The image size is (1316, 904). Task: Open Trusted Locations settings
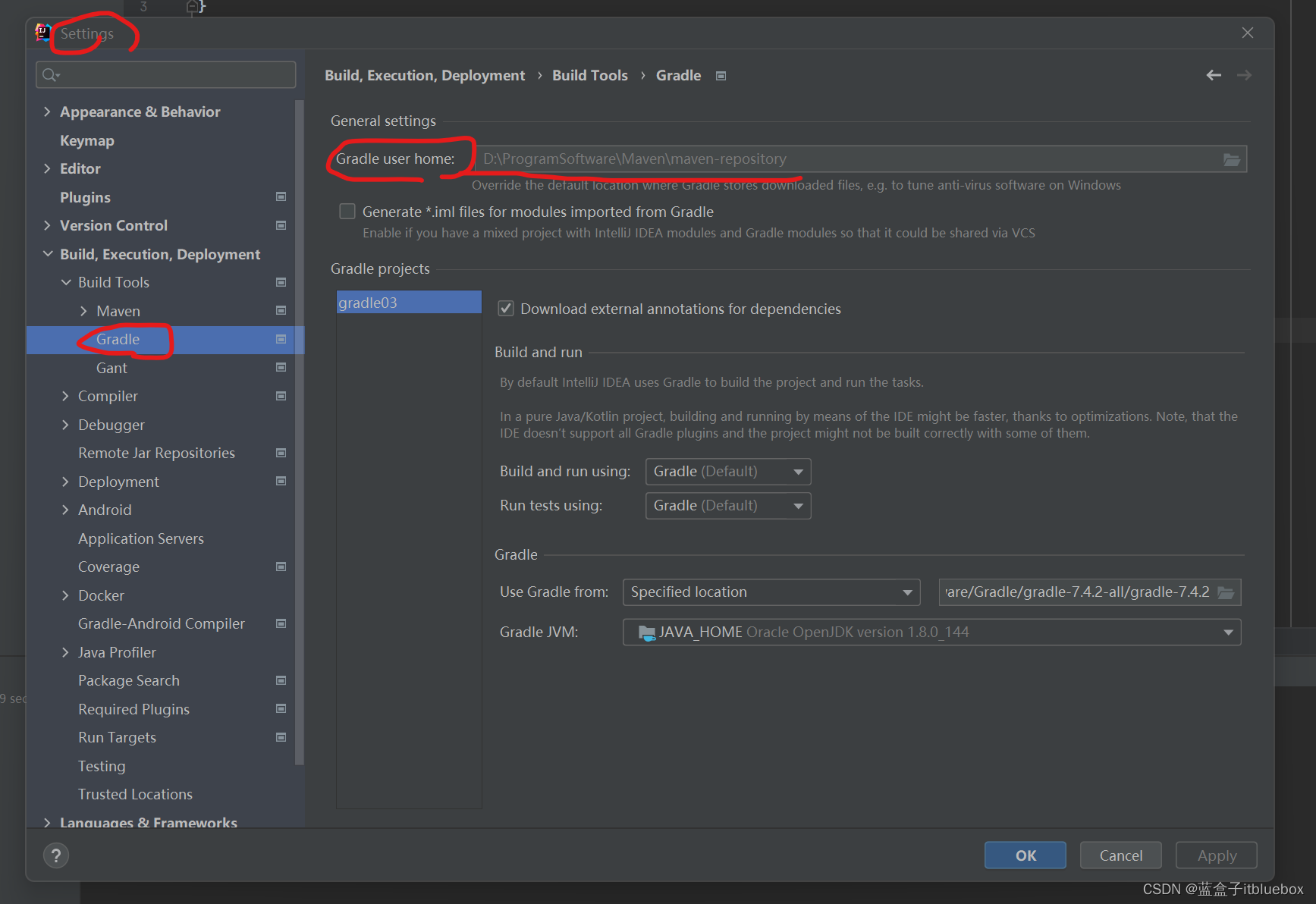135,794
